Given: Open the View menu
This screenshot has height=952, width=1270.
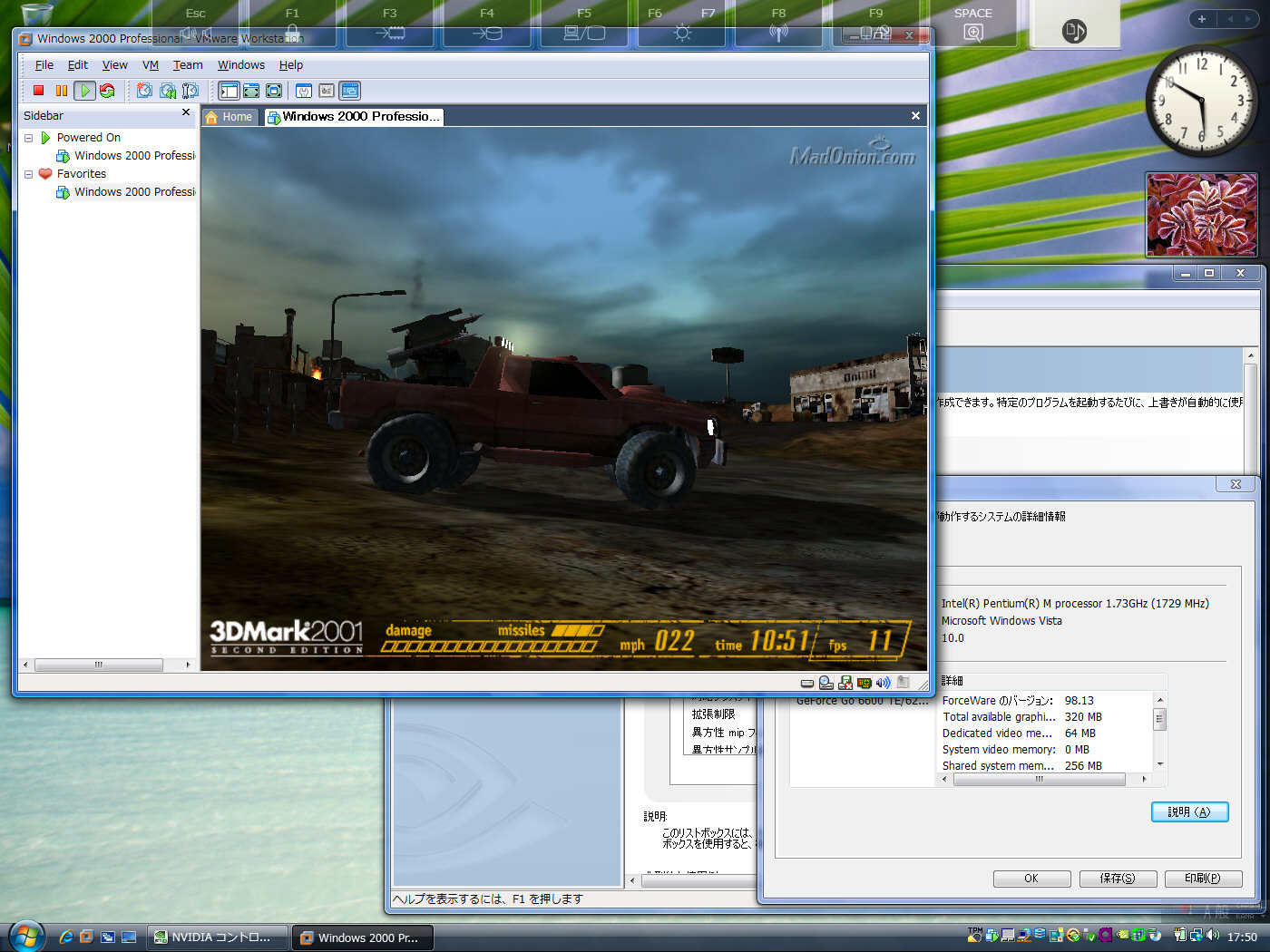Looking at the screenshot, I should [115, 65].
